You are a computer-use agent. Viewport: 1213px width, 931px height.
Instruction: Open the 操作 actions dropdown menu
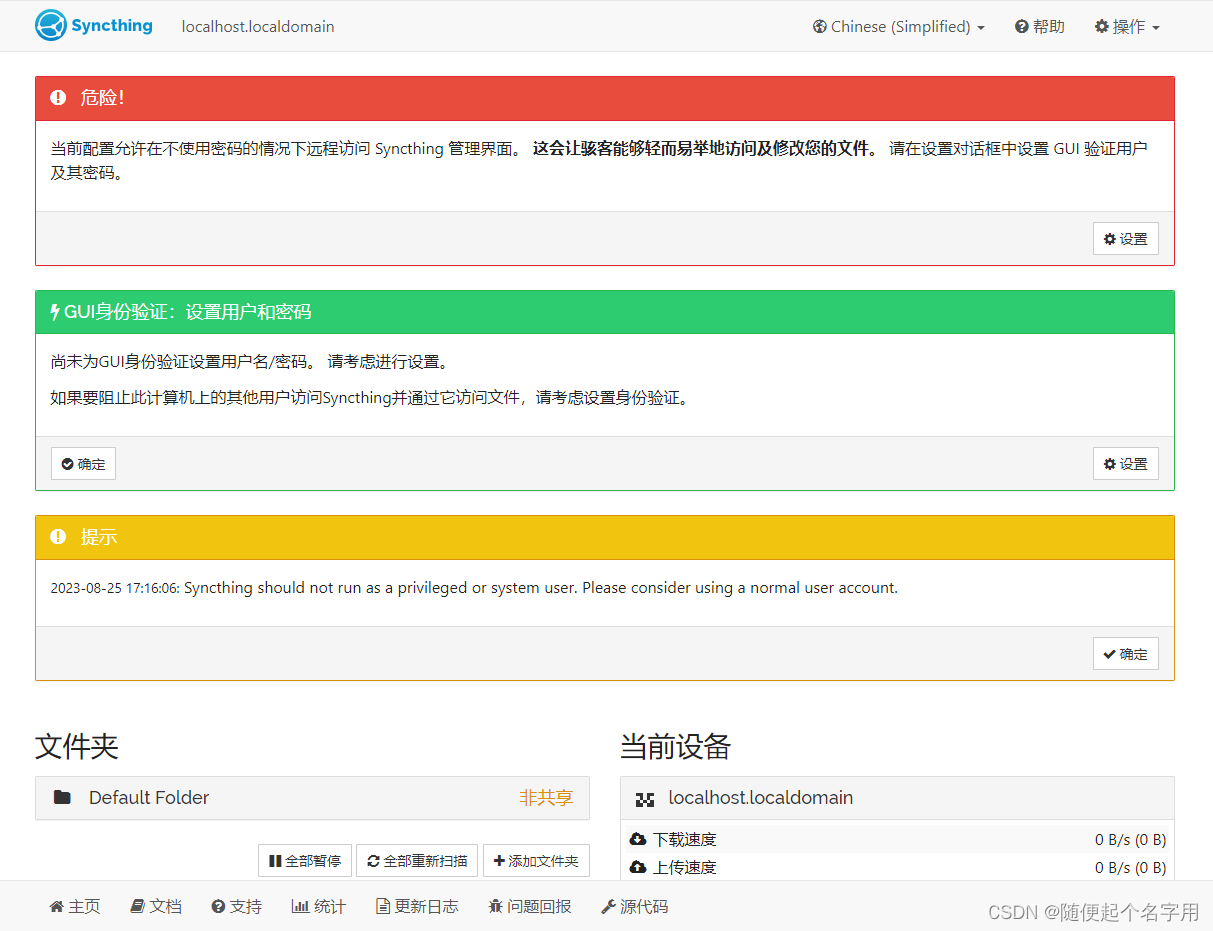pyautogui.click(x=1127, y=27)
